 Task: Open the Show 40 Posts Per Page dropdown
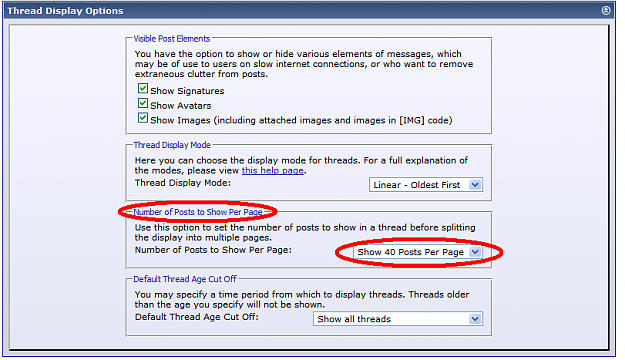(418, 252)
